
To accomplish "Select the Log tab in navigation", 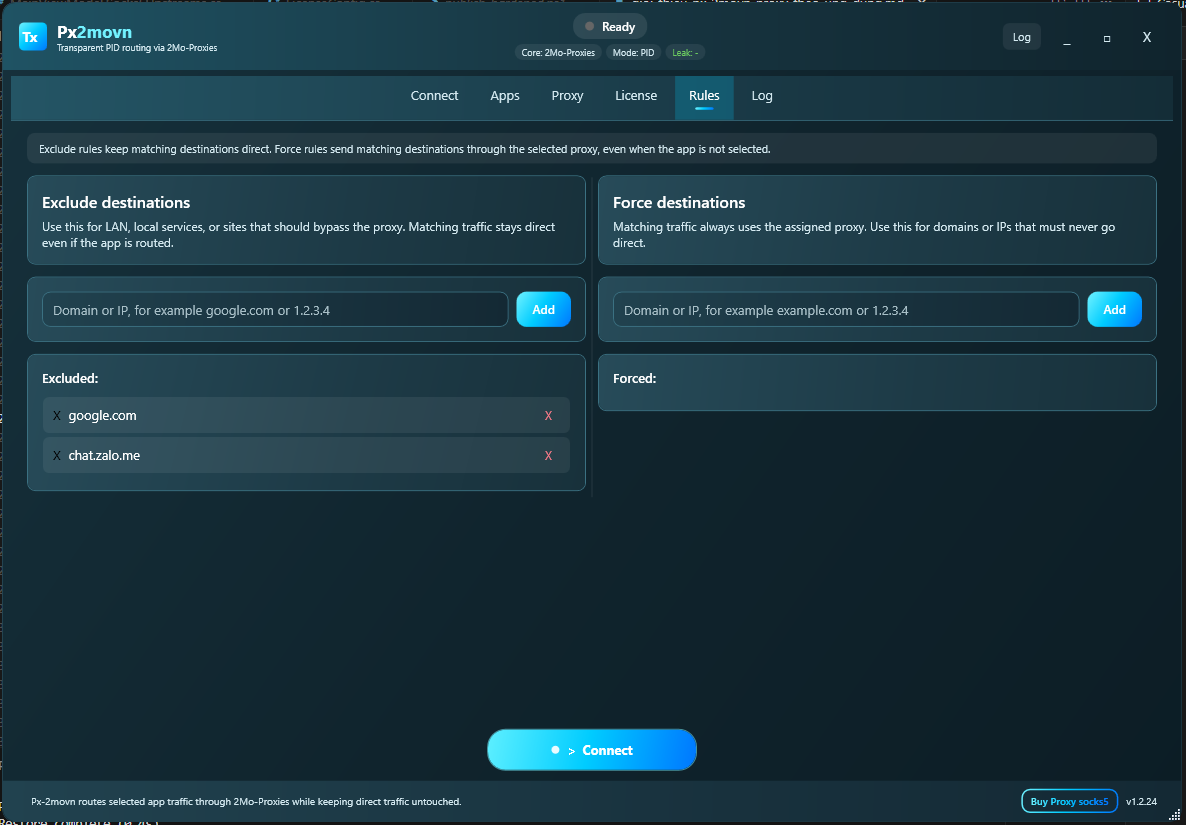I will [762, 96].
